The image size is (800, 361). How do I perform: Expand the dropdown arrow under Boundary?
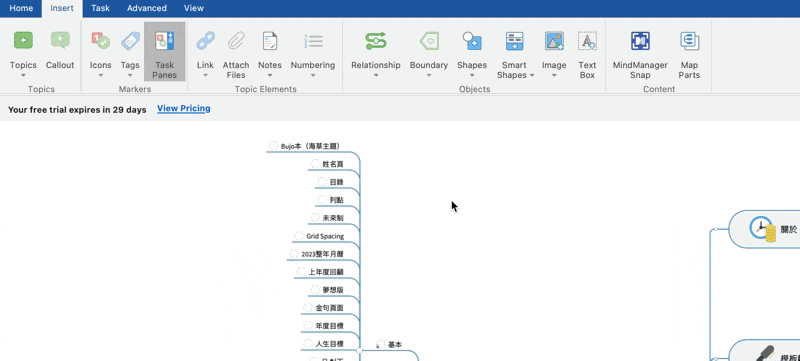pyautogui.click(x=429, y=75)
